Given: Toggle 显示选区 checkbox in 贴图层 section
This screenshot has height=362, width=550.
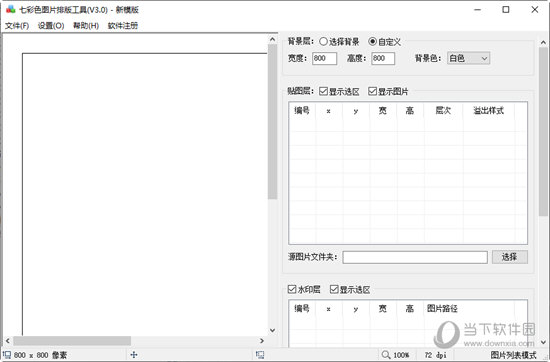Looking at the screenshot, I should tap(323, 92).
